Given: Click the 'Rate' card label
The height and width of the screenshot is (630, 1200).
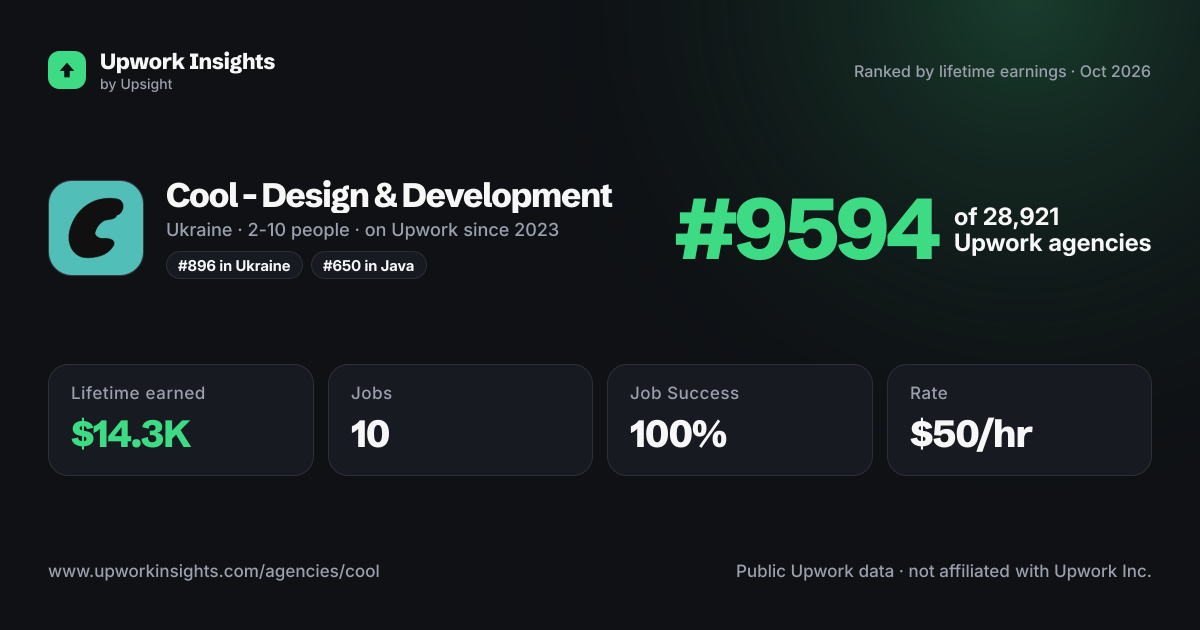Looking at the screenshot, I should coord(929,393).
